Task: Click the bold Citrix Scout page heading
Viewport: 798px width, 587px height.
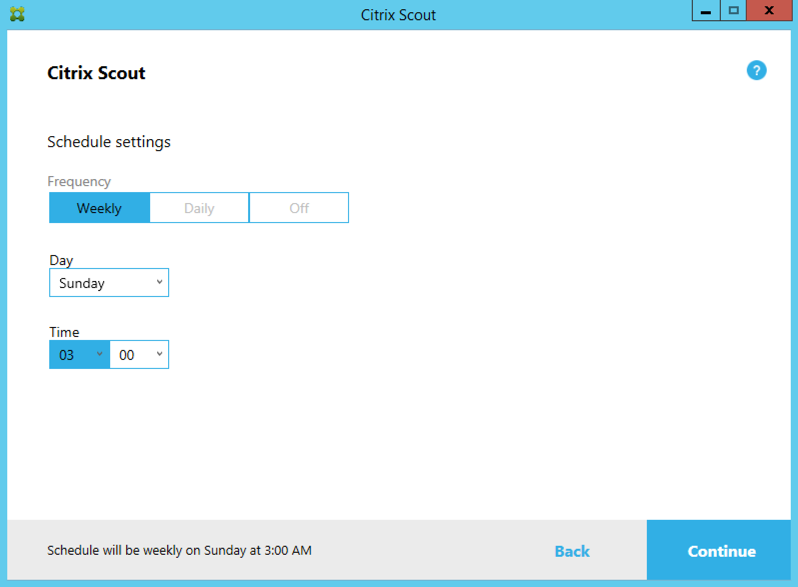Action: click(96, 73)
